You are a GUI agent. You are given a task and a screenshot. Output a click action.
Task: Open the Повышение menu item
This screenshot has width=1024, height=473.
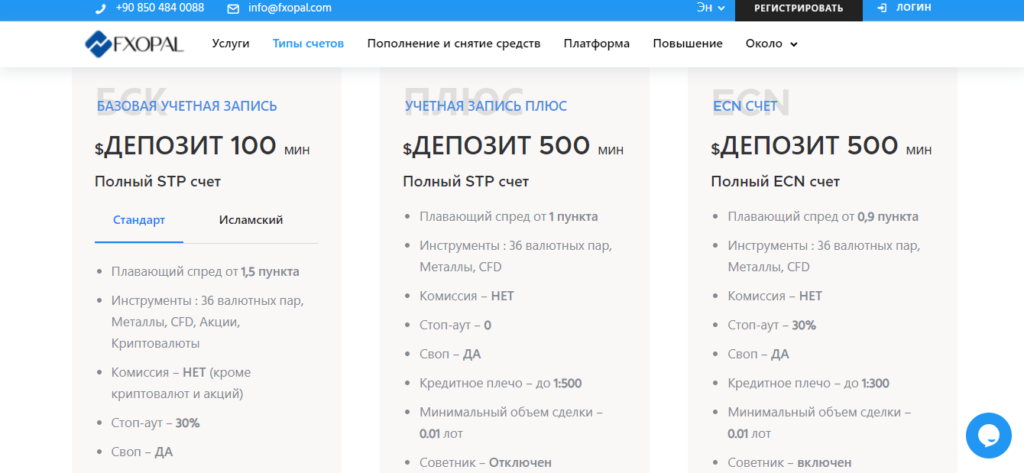[x=688, y=44]
